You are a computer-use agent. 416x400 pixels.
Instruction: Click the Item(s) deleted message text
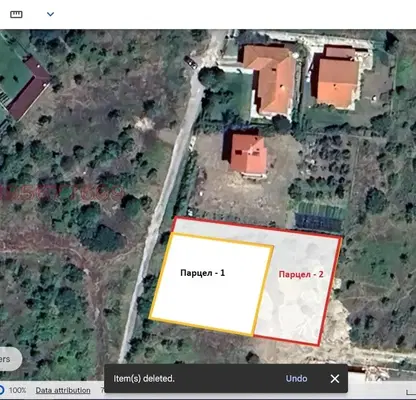144,379
